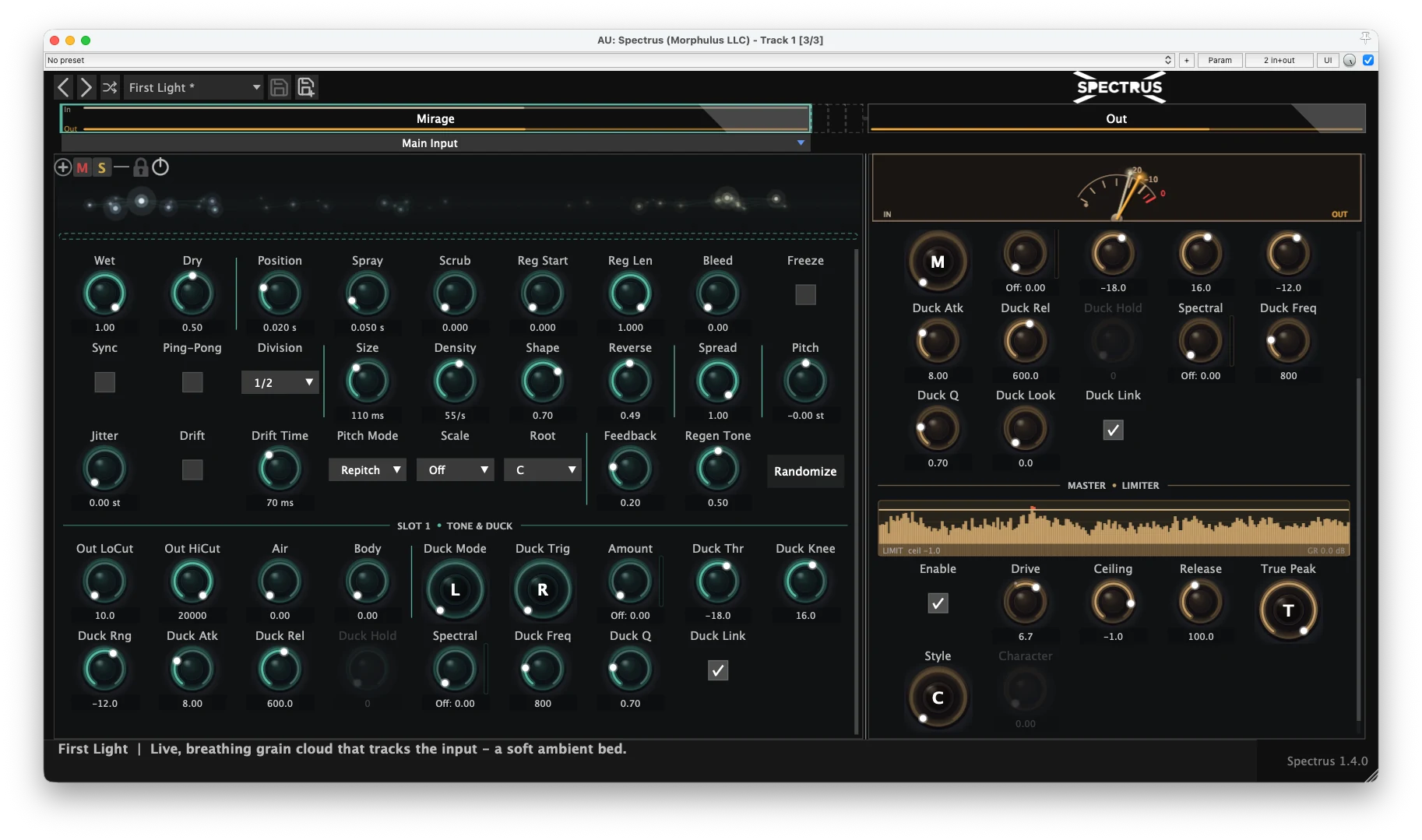Open the Root C dropdown
Image resolution: width=1422 pixels, height=840 pixels.
[x=543, y=469]
